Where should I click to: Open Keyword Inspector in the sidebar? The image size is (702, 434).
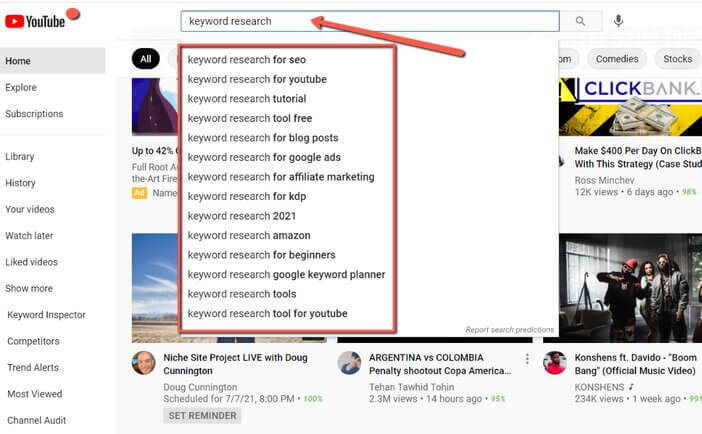point(47,315)
